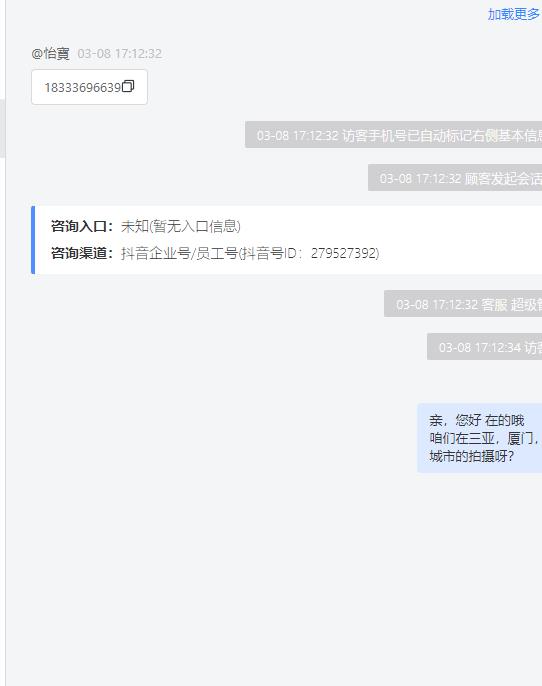Click the 咨询入口 label in info card
The width and height of the screenshot is (542, 686).
pos(82,227)
